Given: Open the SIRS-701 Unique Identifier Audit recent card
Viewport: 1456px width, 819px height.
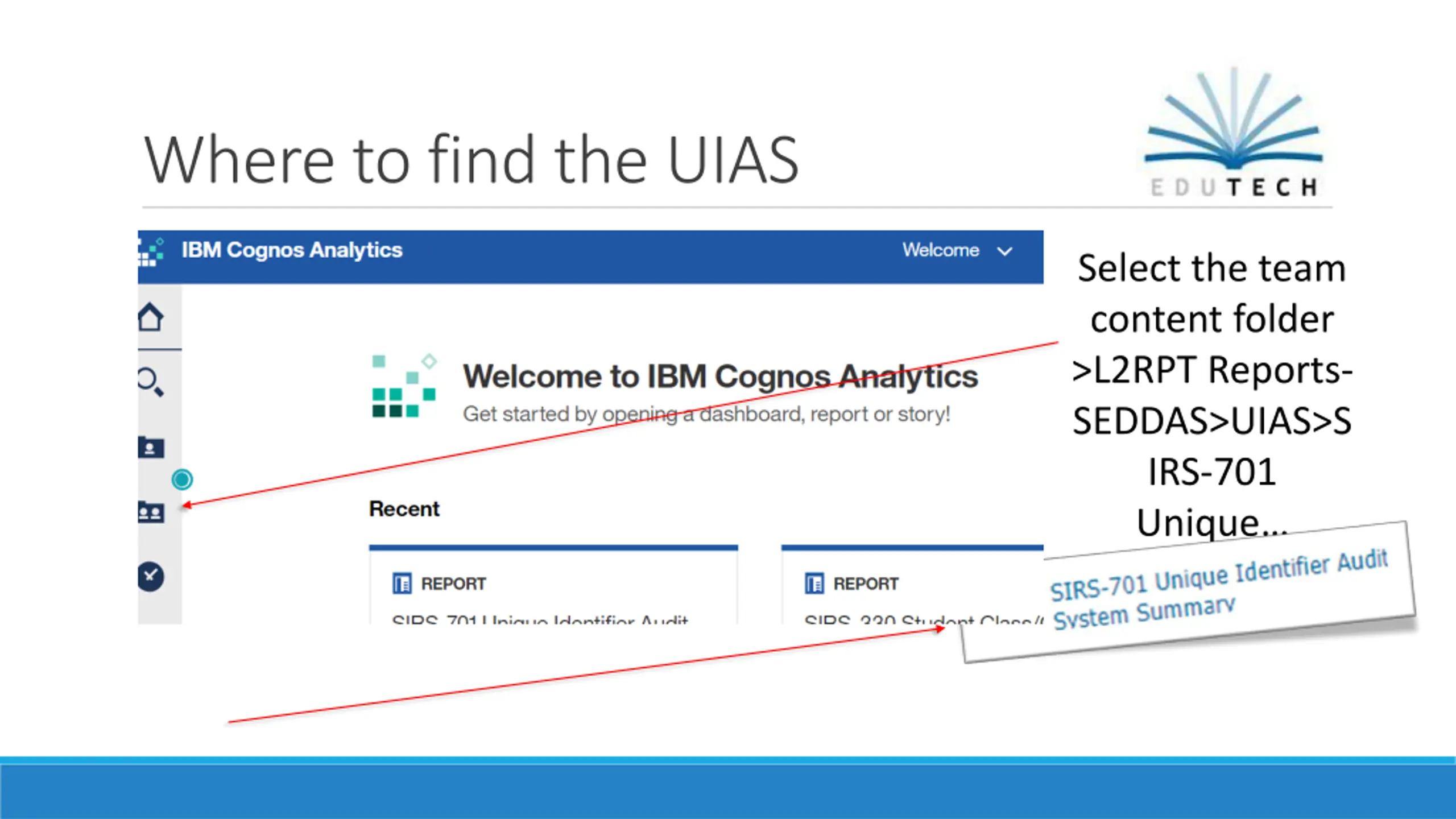Looking at the screenshot, I should [x=553, y=585].
